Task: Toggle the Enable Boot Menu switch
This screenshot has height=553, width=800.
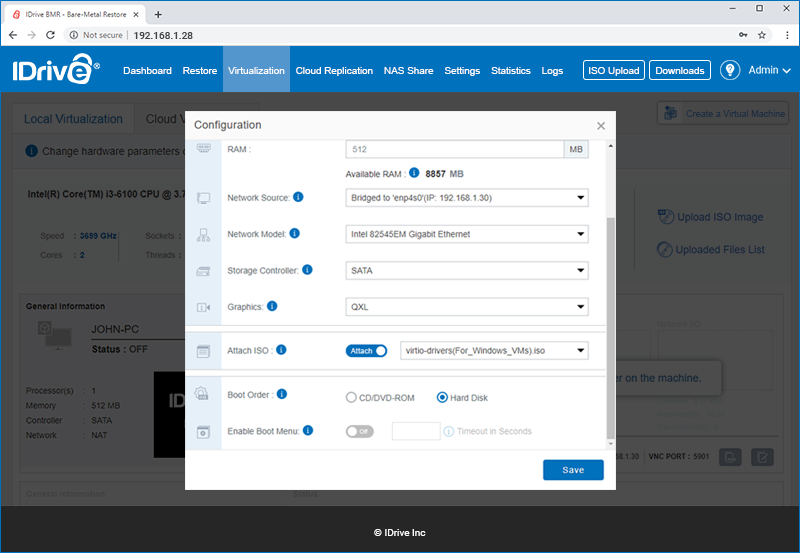Action: (360, 432)
